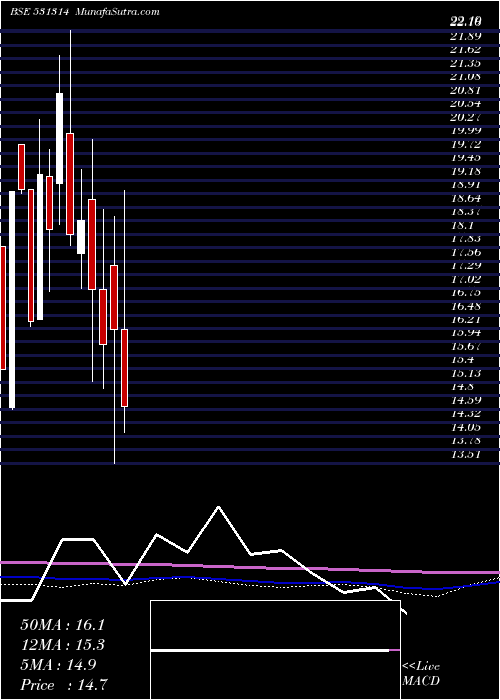This screenshot has width=500, height=700.
Task: Click the 18.91 price axis label
Action: pos(466,185)
